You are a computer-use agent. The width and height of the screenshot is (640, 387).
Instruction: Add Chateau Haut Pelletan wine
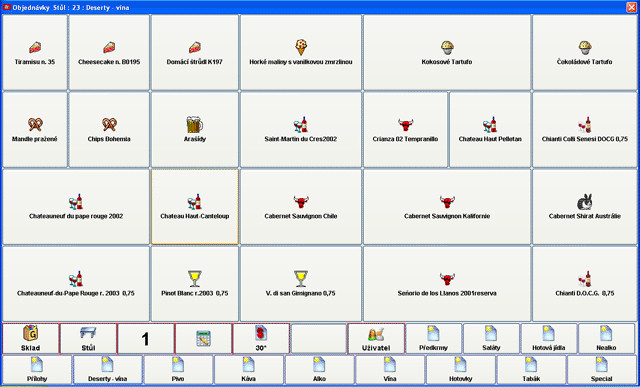(x=490, y=130)
